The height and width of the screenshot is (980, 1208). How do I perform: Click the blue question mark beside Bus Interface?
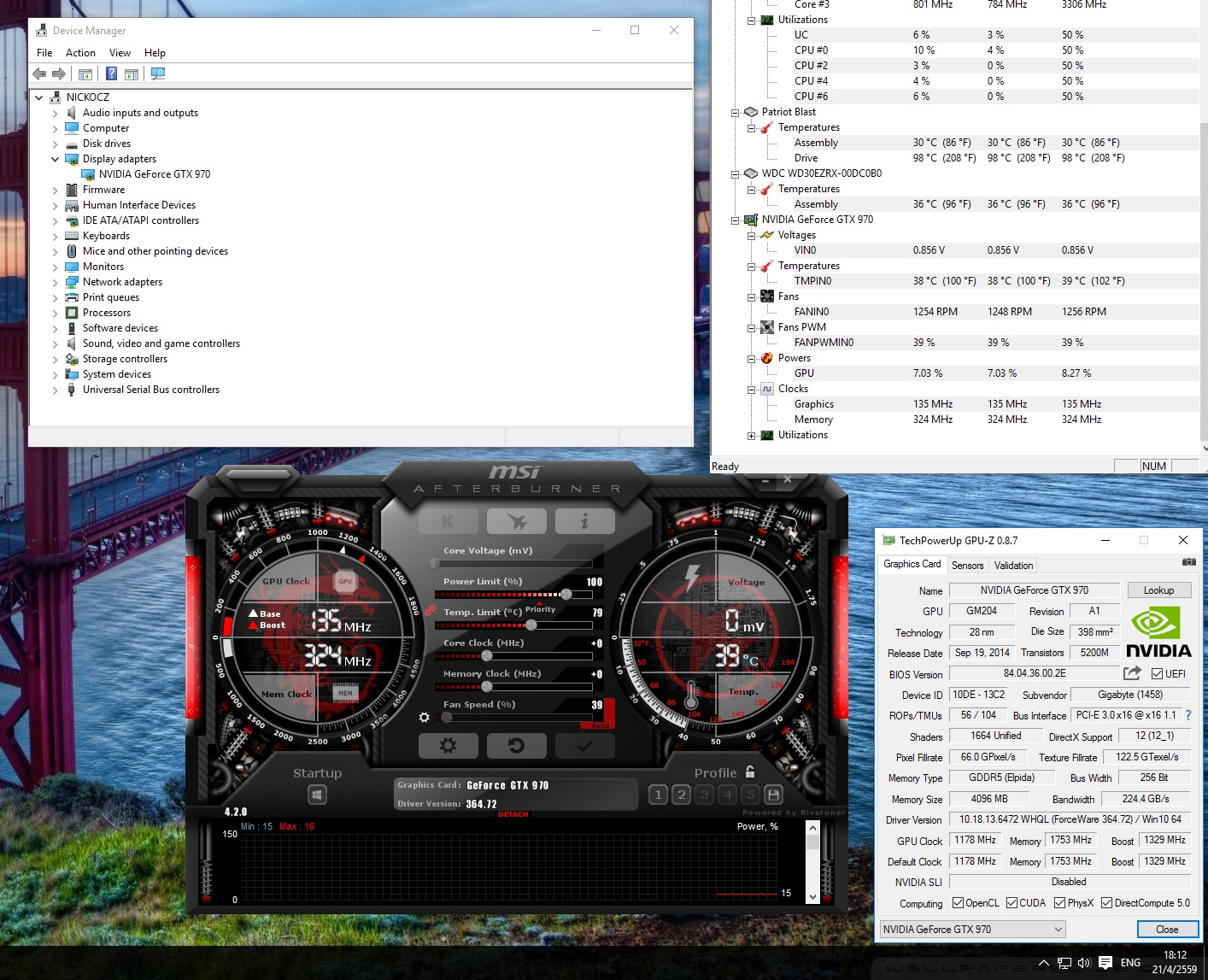[1187, 715]
